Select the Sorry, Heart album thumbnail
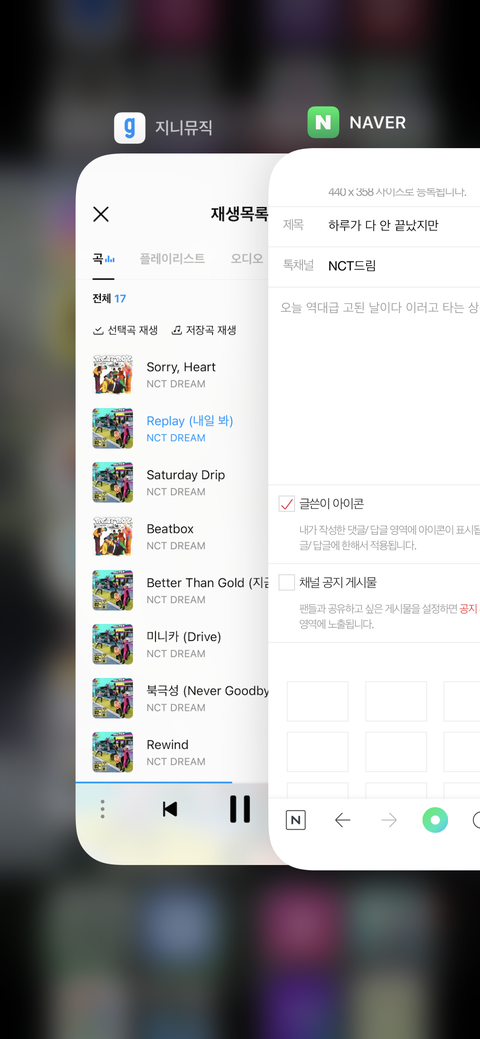Screen dimensions: 480x1039 coord(113,374)
